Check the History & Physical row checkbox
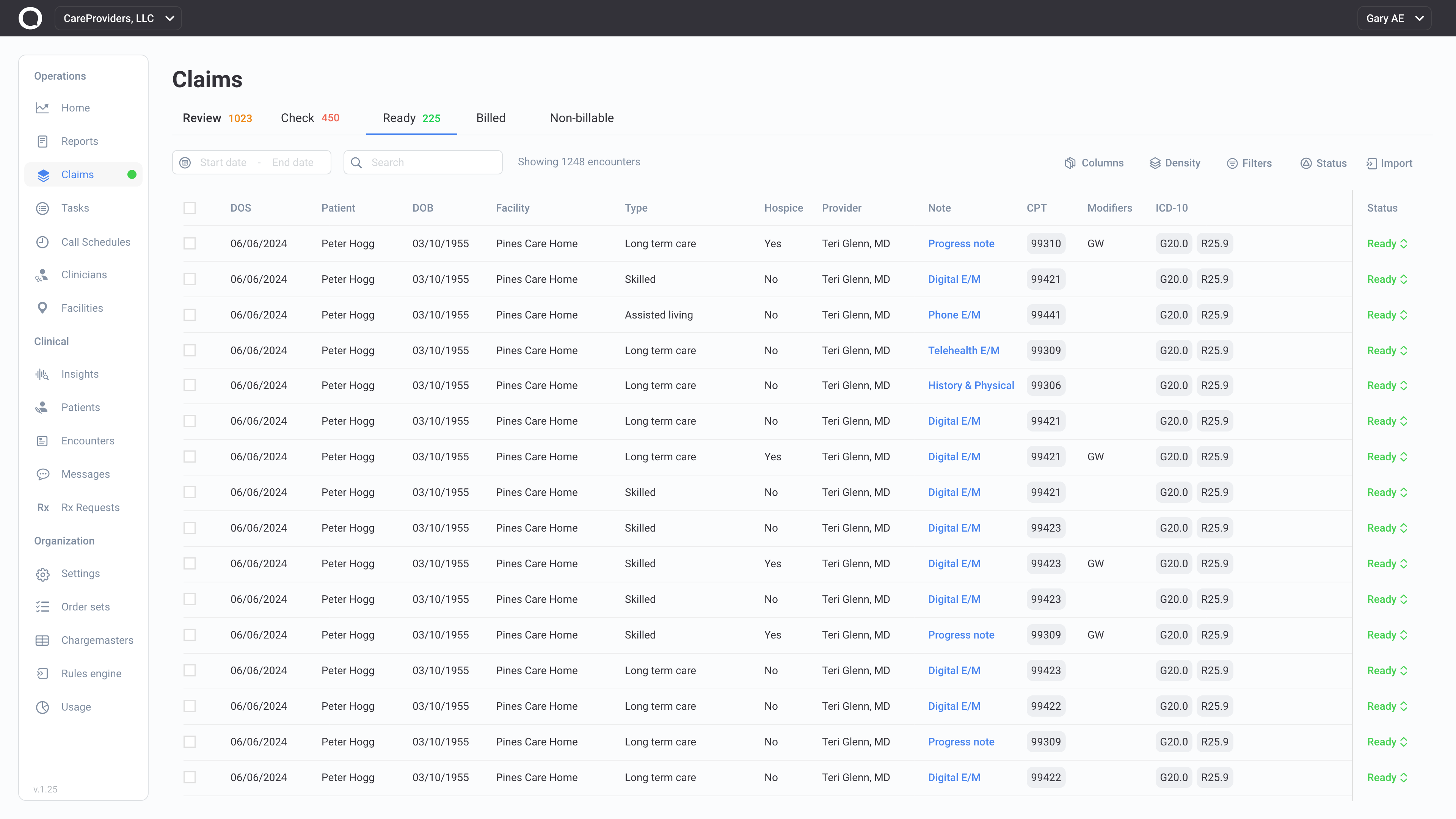 point(189,386)
